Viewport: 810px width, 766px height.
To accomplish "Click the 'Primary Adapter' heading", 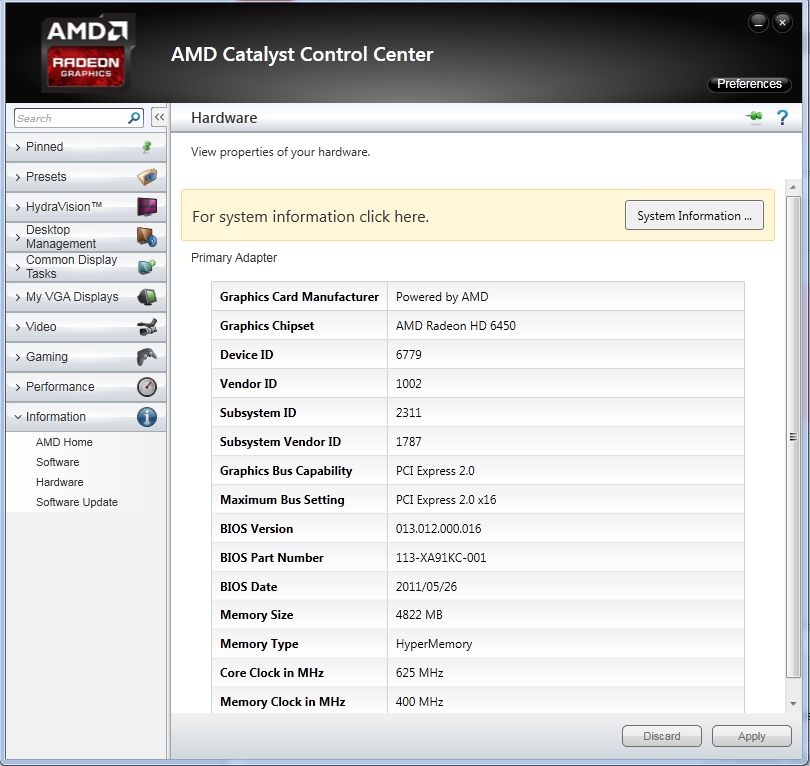I will pos(233,257).
